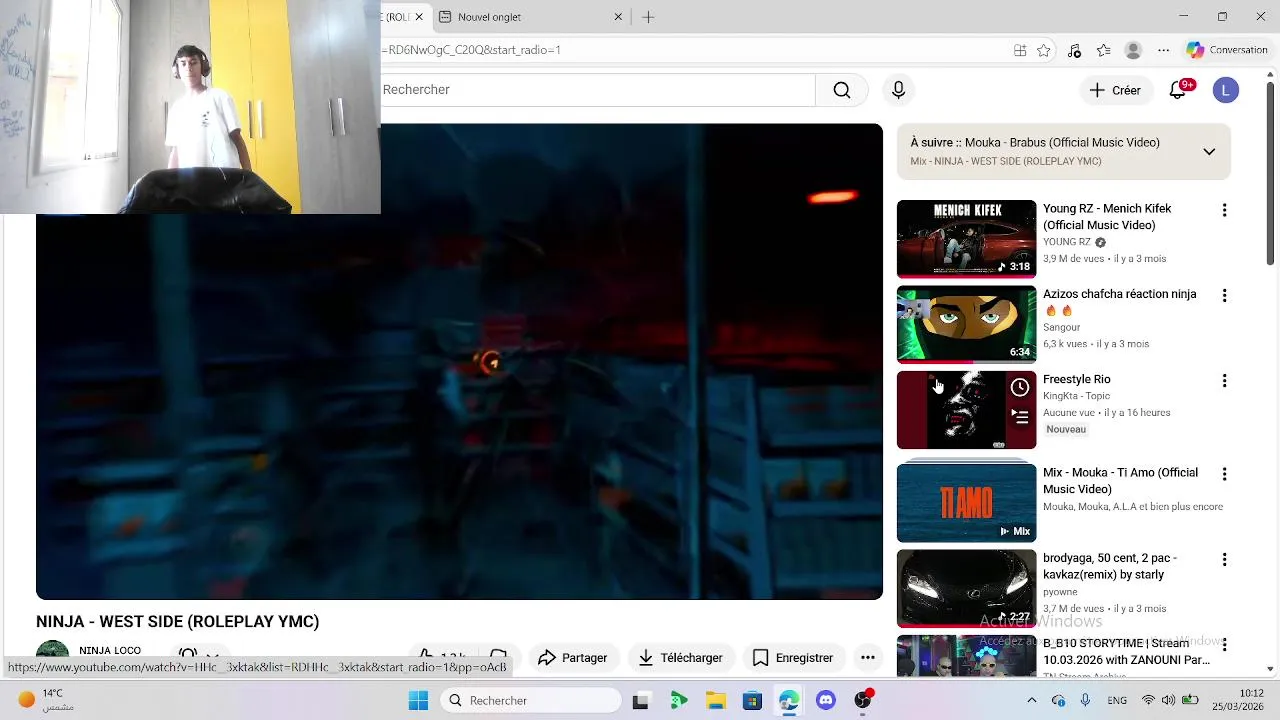This screenshot has width=1280, height=720.
Task: Click the YouTube search magnifier button
Action: pos(842,90)
